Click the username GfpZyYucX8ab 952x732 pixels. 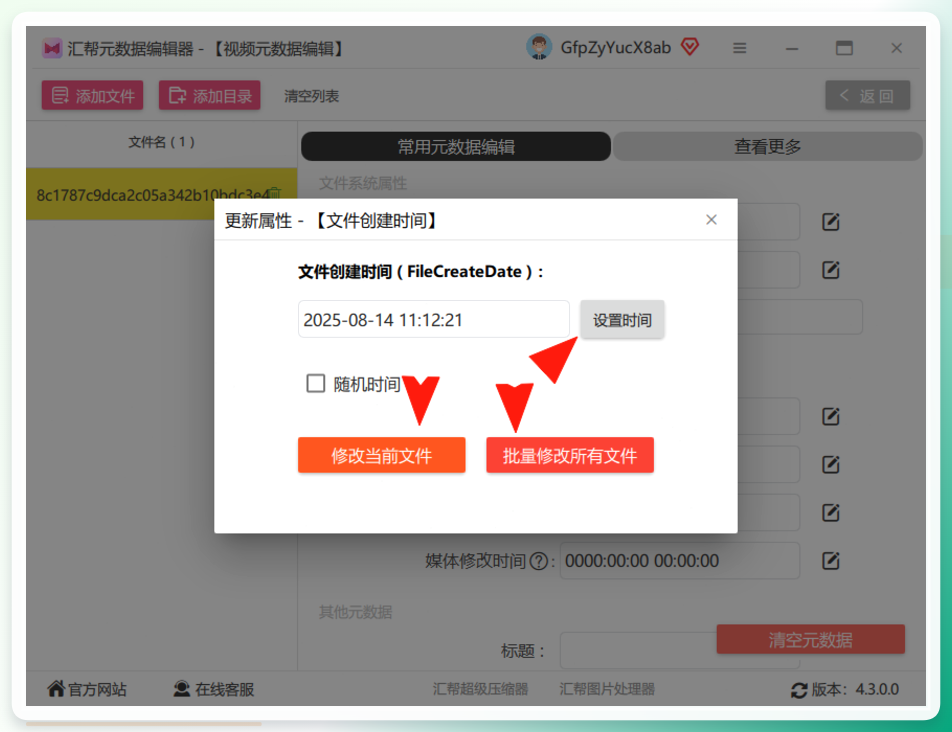pyautogui.click(x=616, y=47)
